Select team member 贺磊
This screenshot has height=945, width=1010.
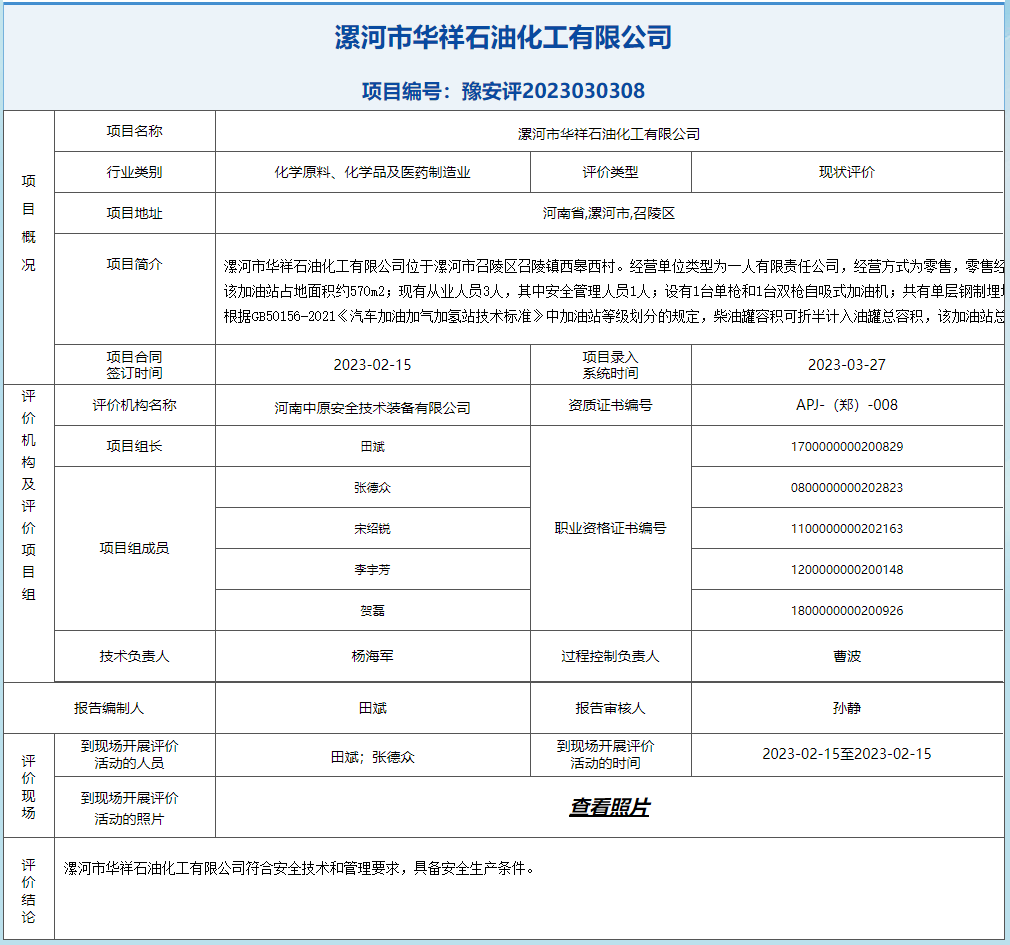(372, 610)
